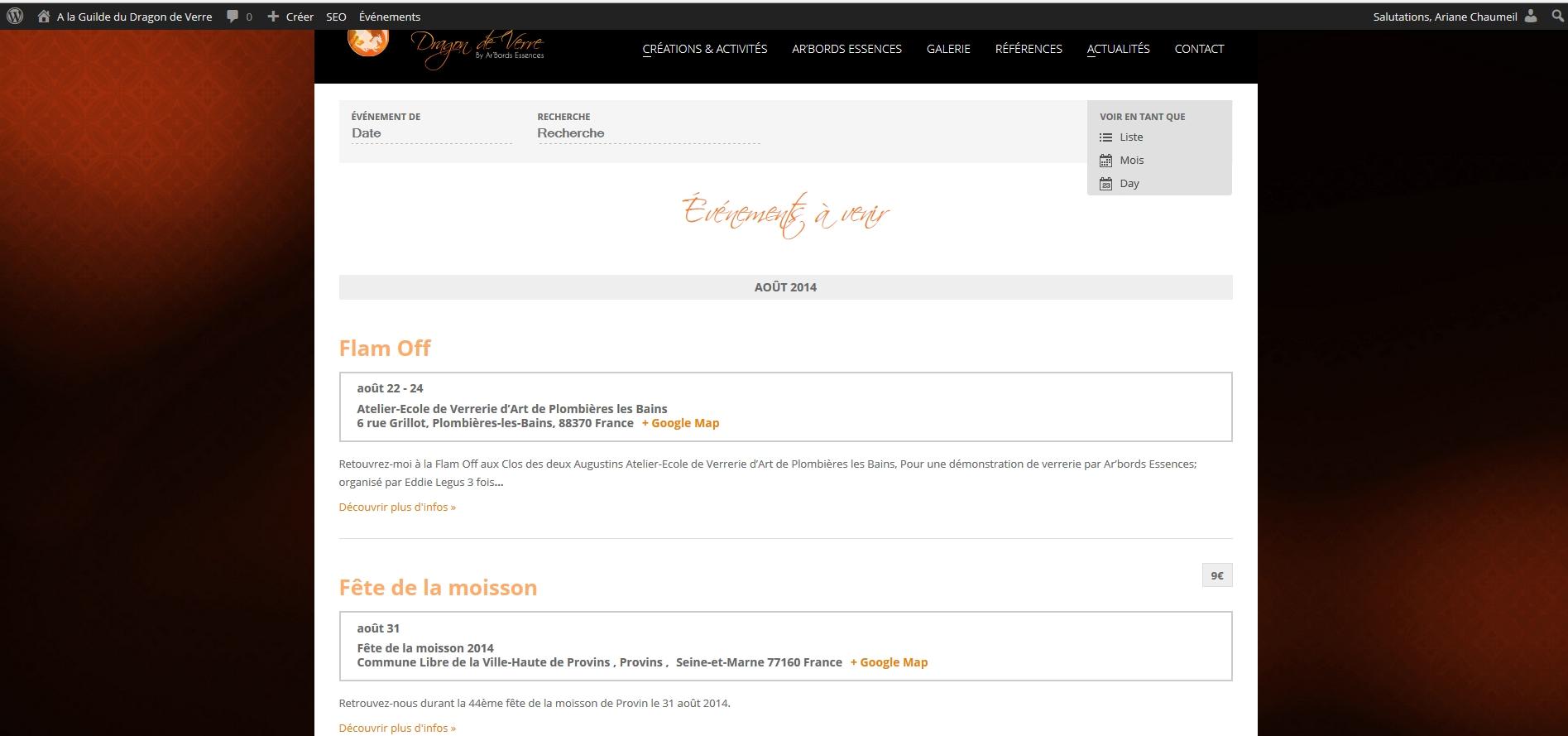Click the admin bar search magnifier icon

click(x=1557, y=17)
